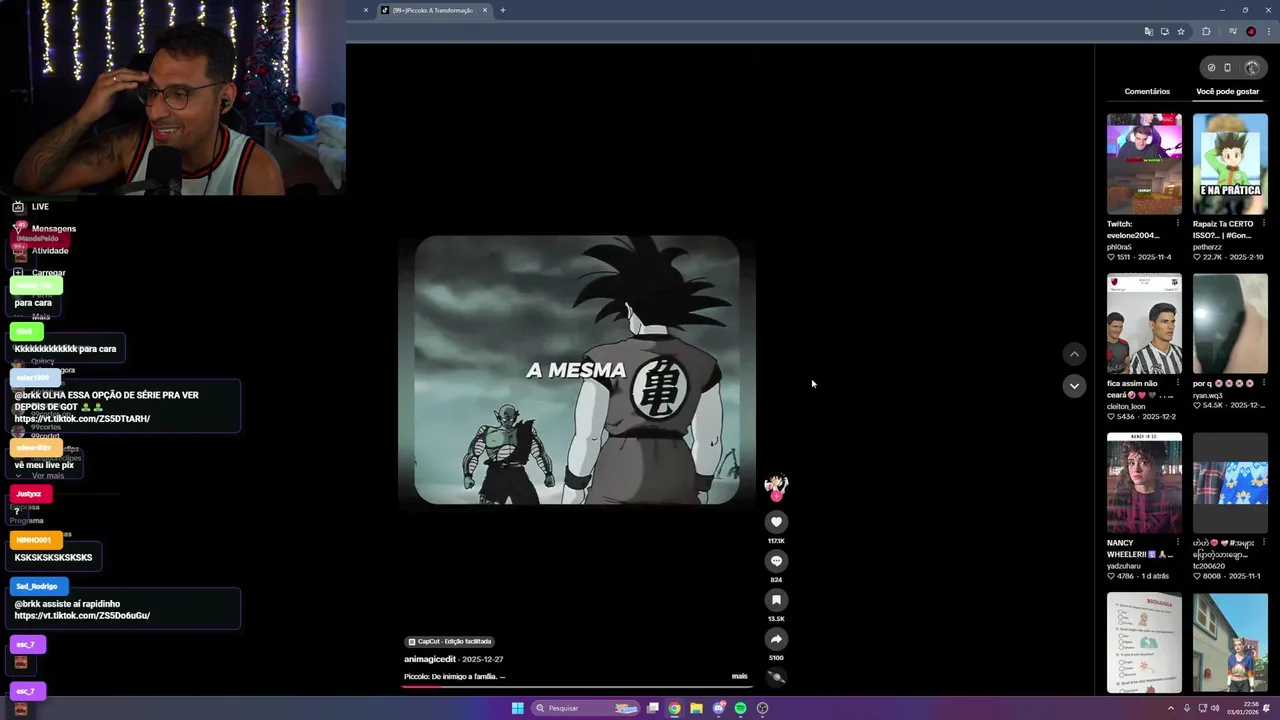
Task: Open the LIVE item in TikTok sidebar
Action: click(x=30, y=206)
